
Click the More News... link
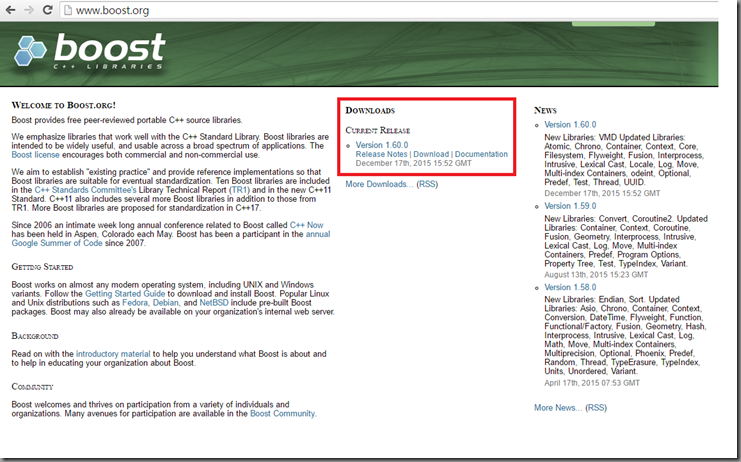pos(558,408)
